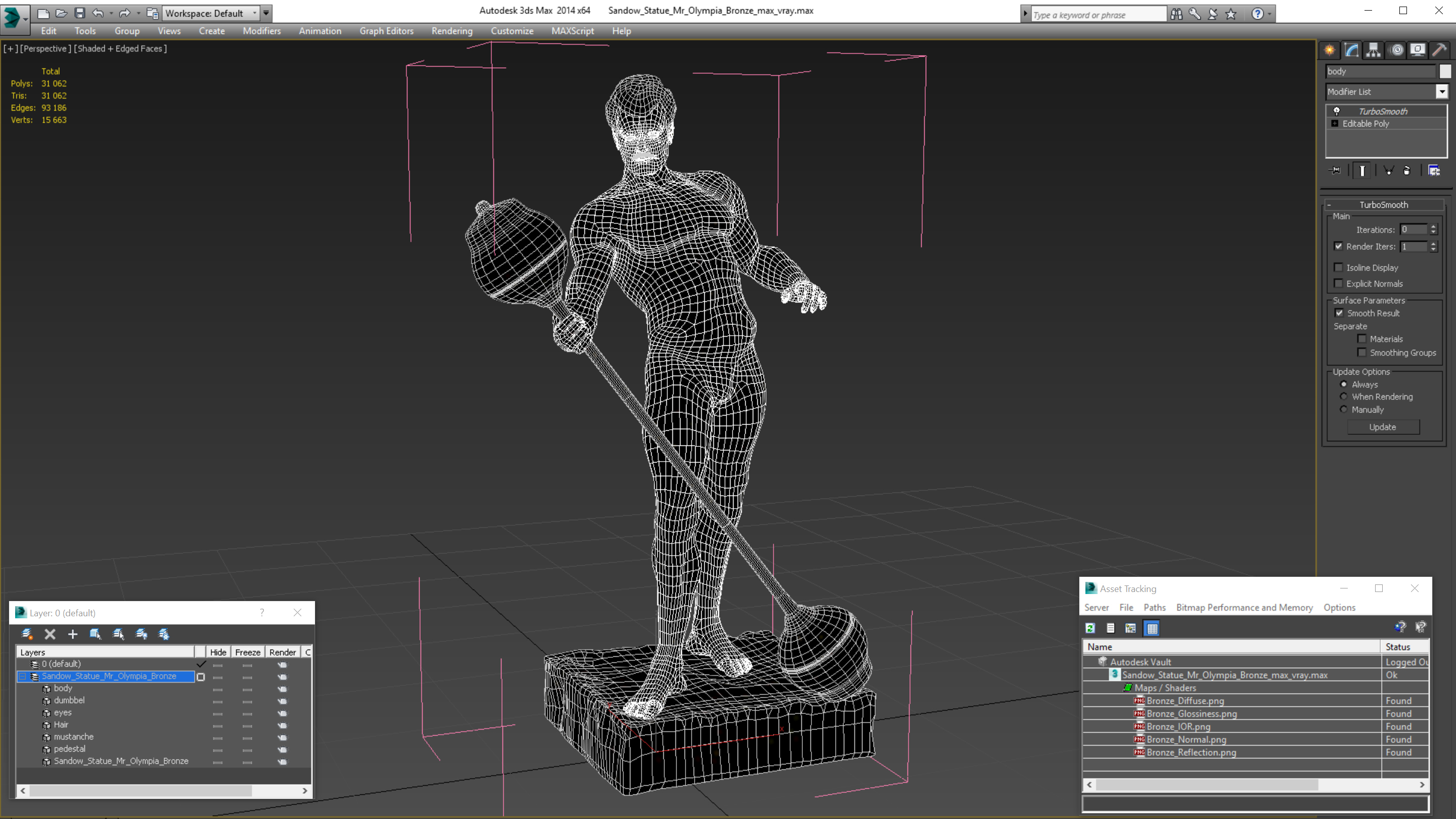Click Delete layer X icon
The image size is (1456, 819).
(50, 634)
